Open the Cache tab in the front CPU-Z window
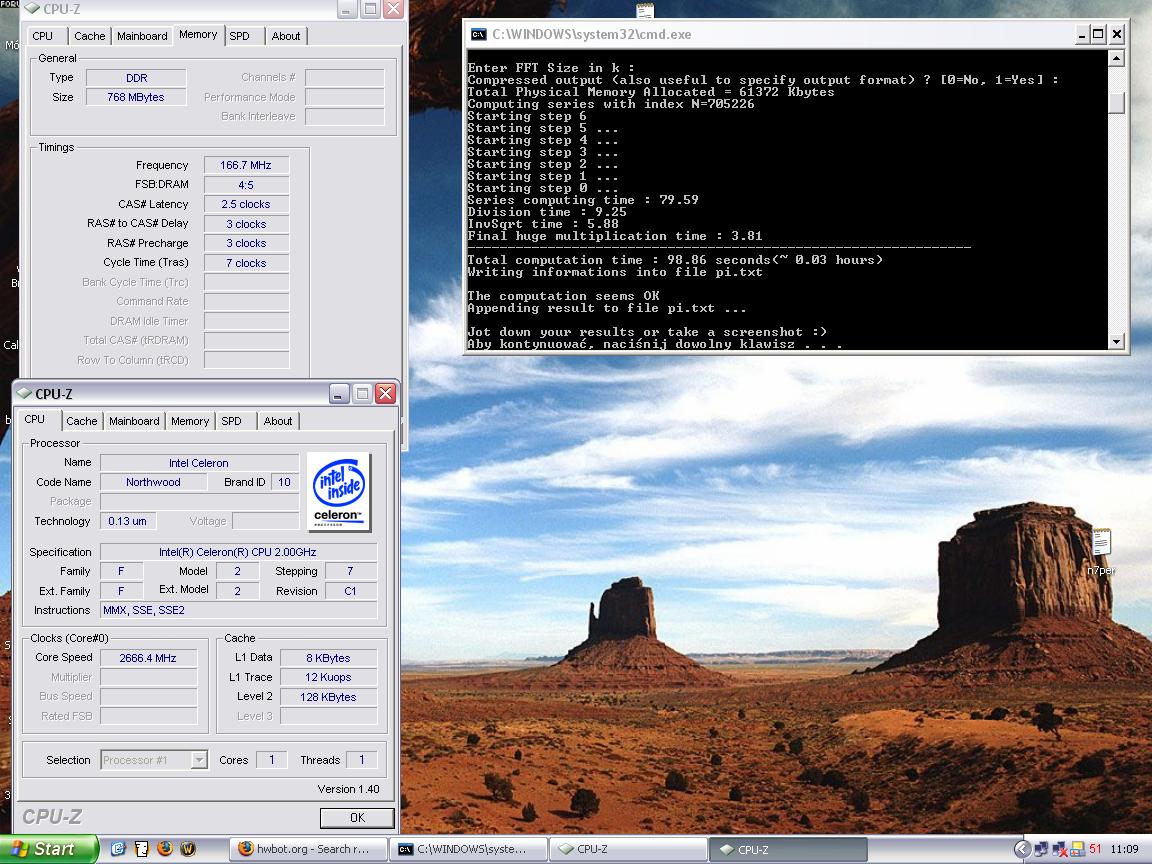 click(x=82, y=421)
